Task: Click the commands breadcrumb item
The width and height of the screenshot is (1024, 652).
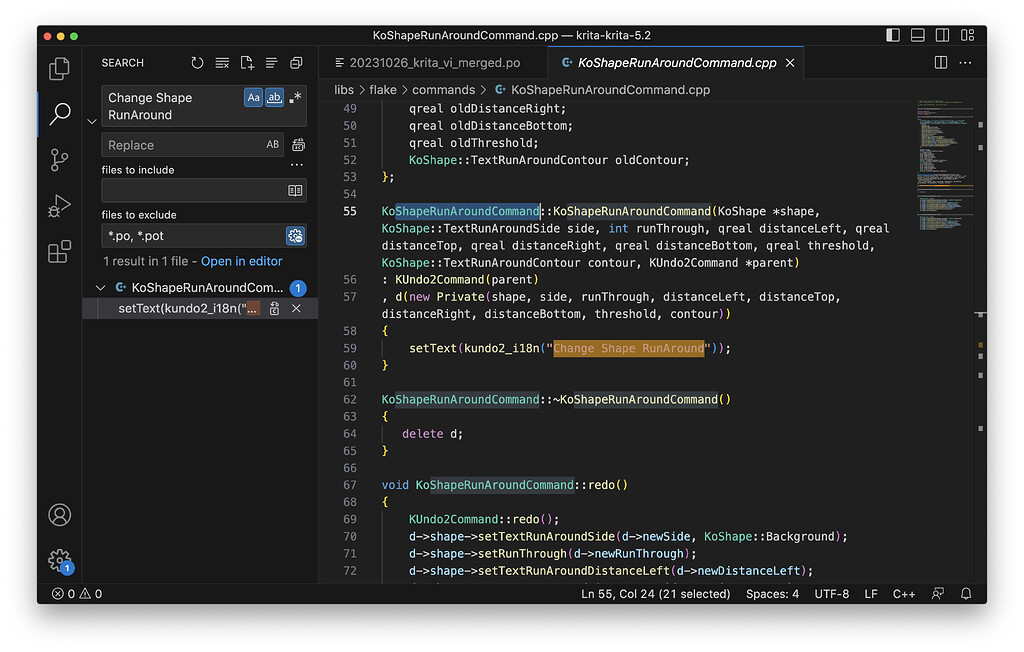Action: click(x=443, y=89)
